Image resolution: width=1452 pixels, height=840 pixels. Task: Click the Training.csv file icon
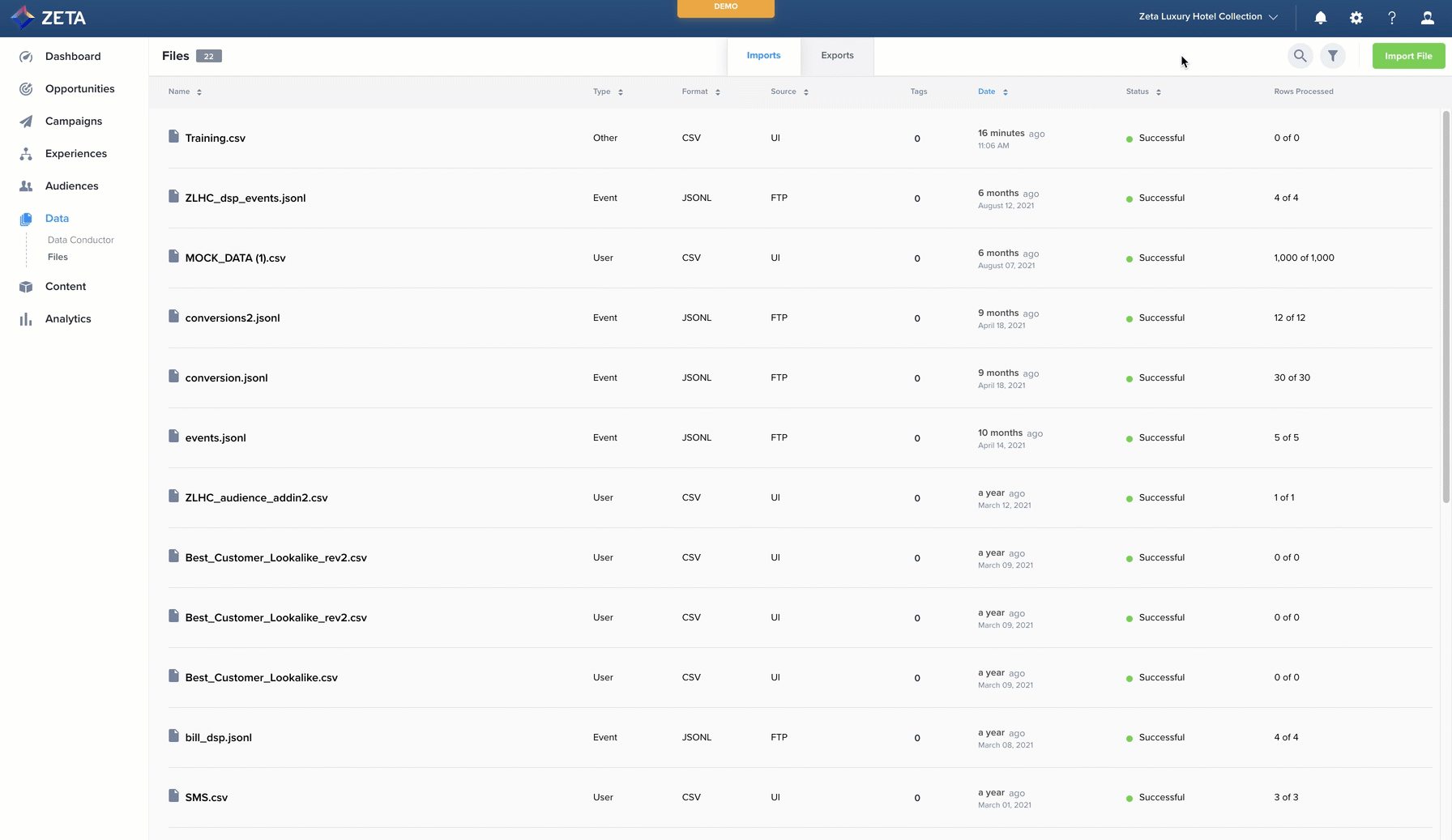tap(173, 136)
